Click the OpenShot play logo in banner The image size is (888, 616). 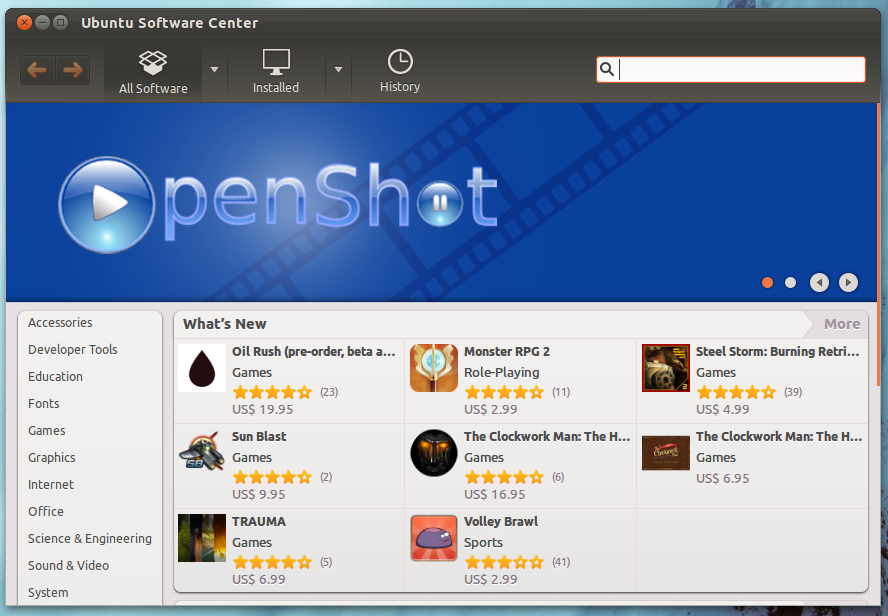106,205
